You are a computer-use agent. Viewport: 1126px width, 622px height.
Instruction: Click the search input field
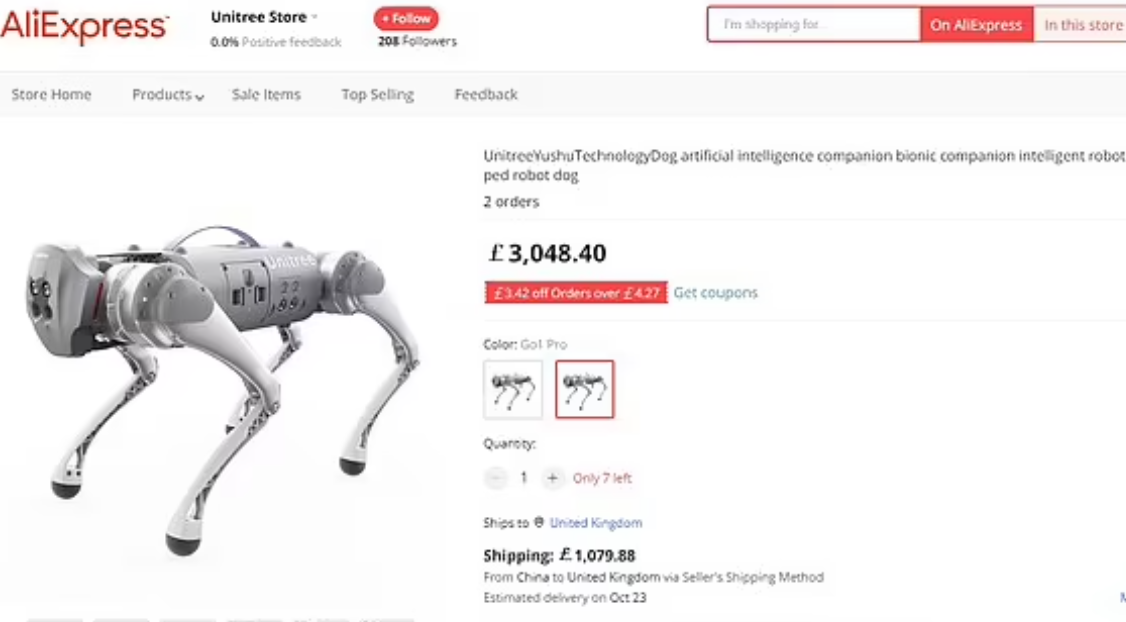click(814, 24)
